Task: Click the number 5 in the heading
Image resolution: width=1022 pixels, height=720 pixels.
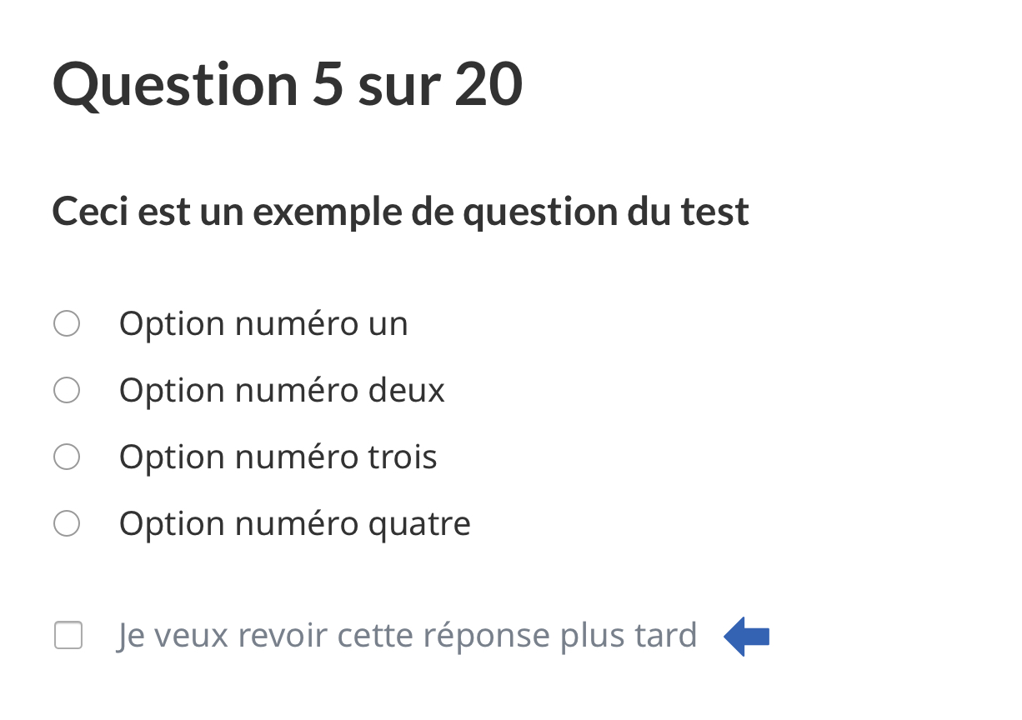Action: coord(327,84)
